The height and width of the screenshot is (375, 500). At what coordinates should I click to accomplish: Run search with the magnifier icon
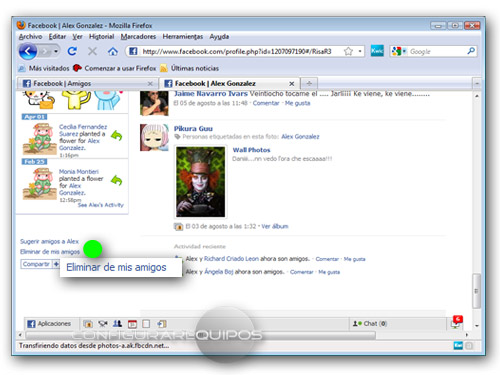[471, 51]
